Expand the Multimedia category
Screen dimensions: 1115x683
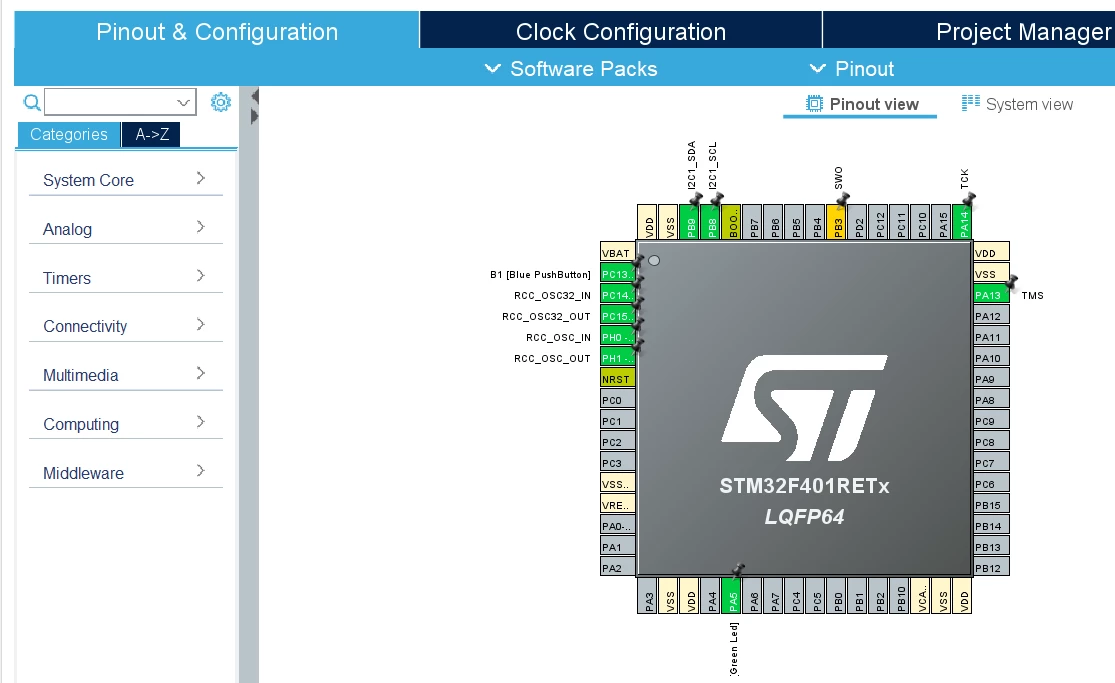(125, 376)
